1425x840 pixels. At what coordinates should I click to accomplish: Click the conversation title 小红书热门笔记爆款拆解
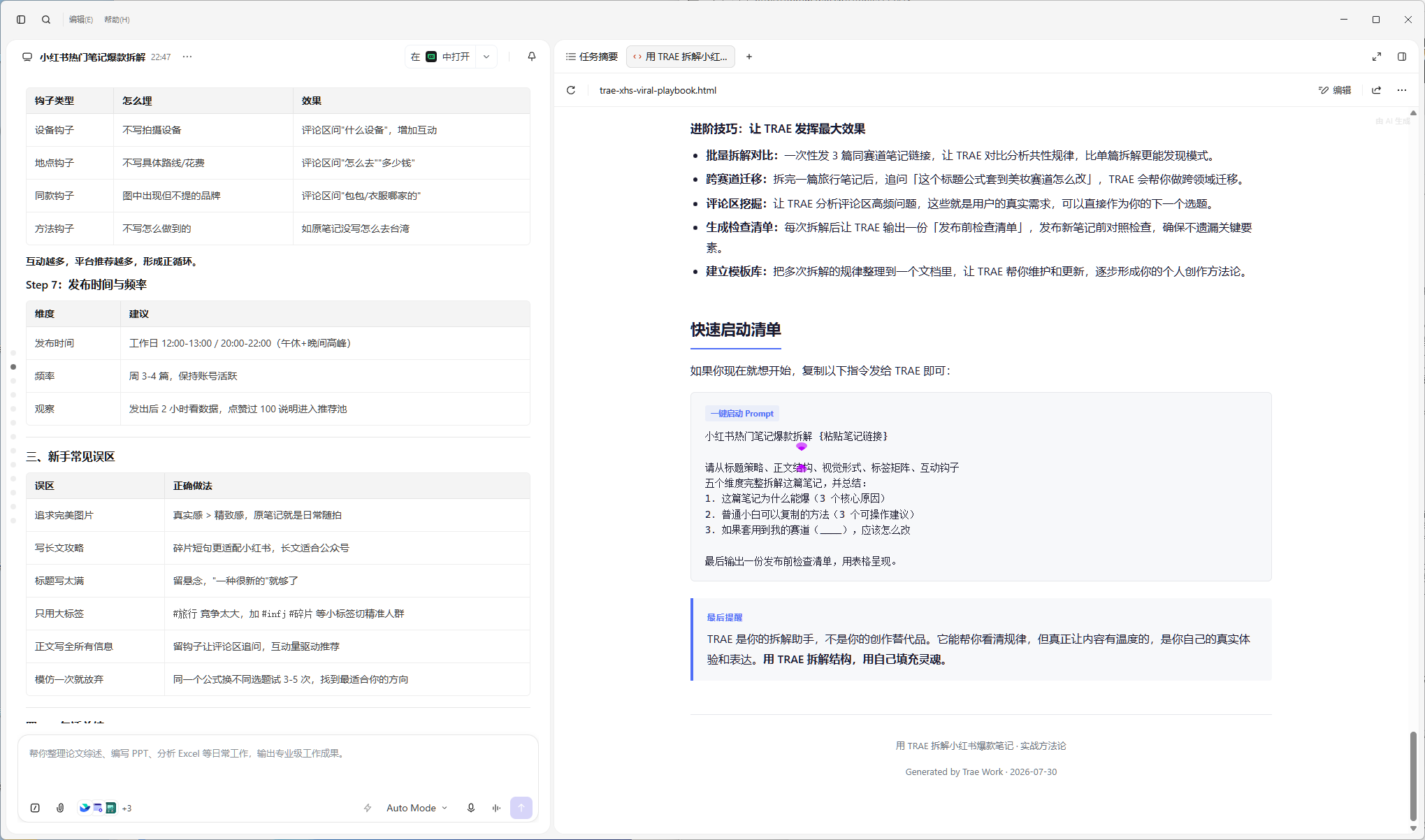(92, 57)
